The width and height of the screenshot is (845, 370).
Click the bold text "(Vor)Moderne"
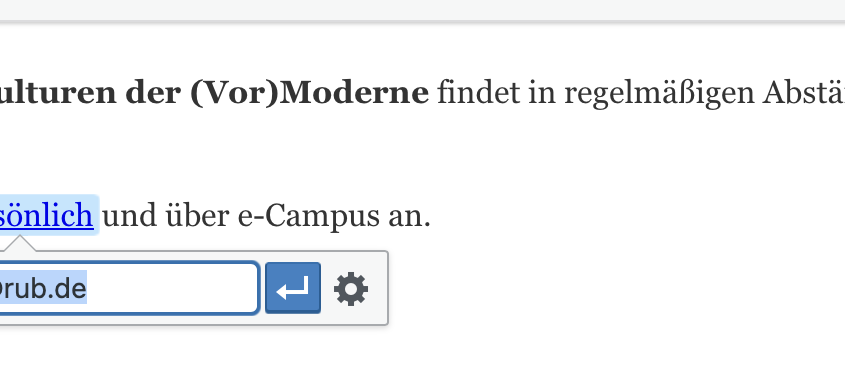pos(309,93)
